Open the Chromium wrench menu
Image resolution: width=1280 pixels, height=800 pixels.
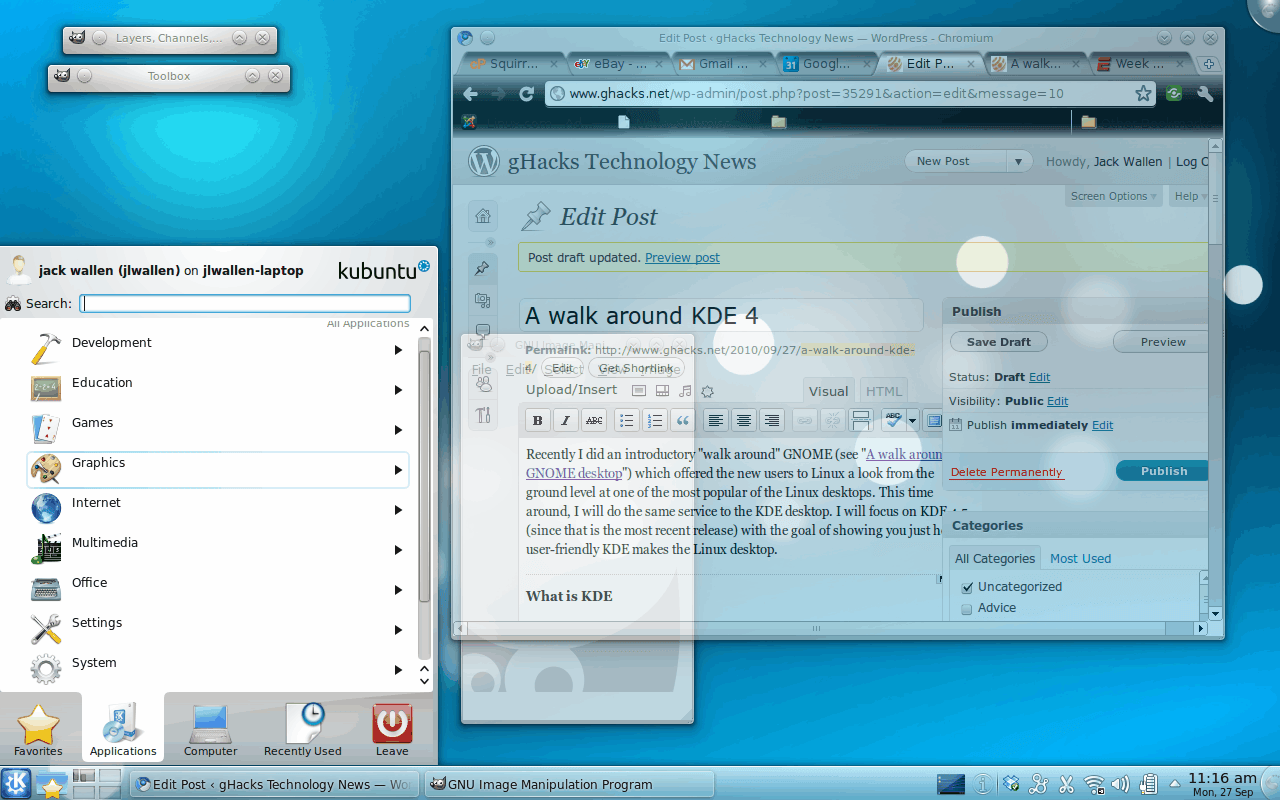click(x=1205, y=94)
